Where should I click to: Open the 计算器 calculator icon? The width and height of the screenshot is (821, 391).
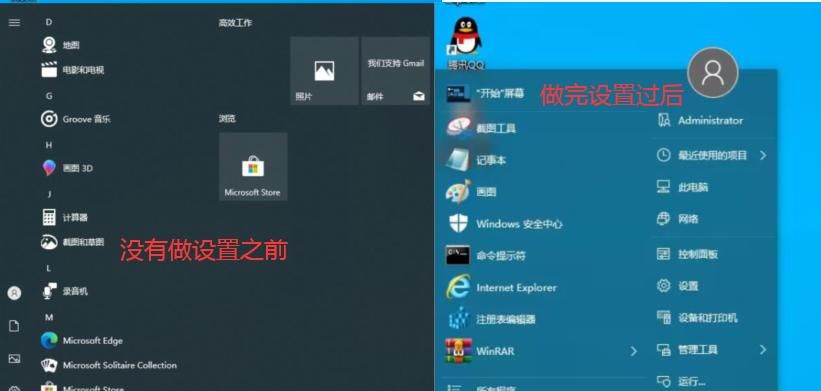tap(49, 217)
